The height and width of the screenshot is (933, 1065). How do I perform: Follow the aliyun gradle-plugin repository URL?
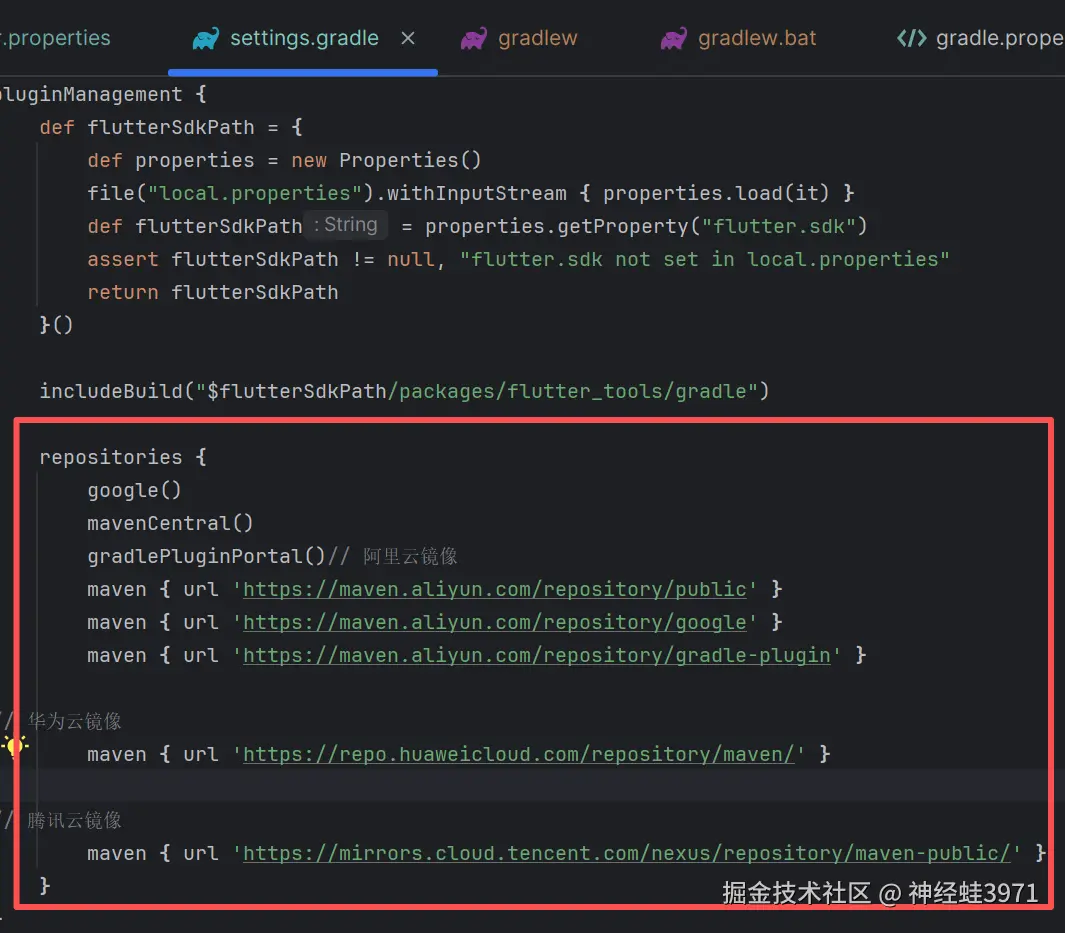[537, 655]
